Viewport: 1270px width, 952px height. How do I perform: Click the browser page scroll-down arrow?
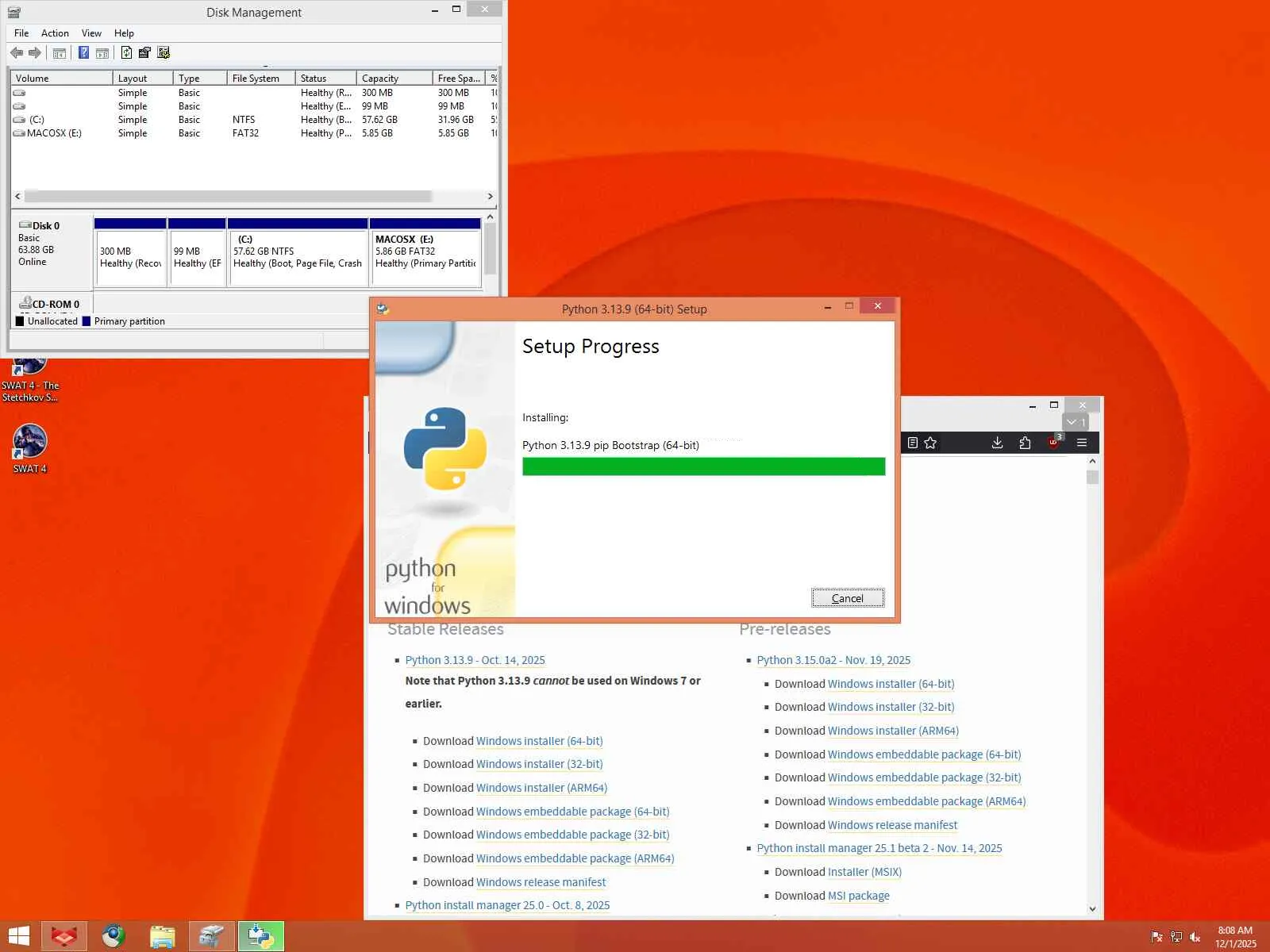(1092, 909)
